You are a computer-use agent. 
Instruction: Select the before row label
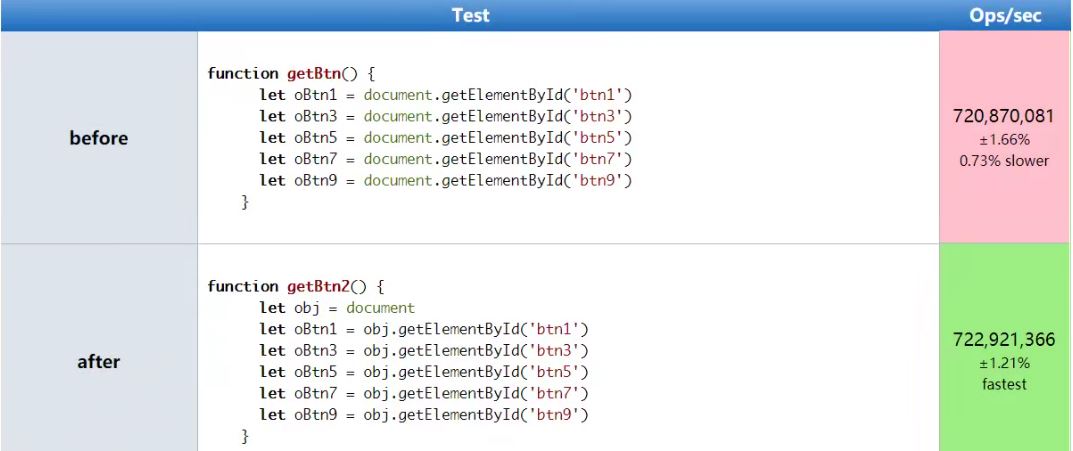99,138
